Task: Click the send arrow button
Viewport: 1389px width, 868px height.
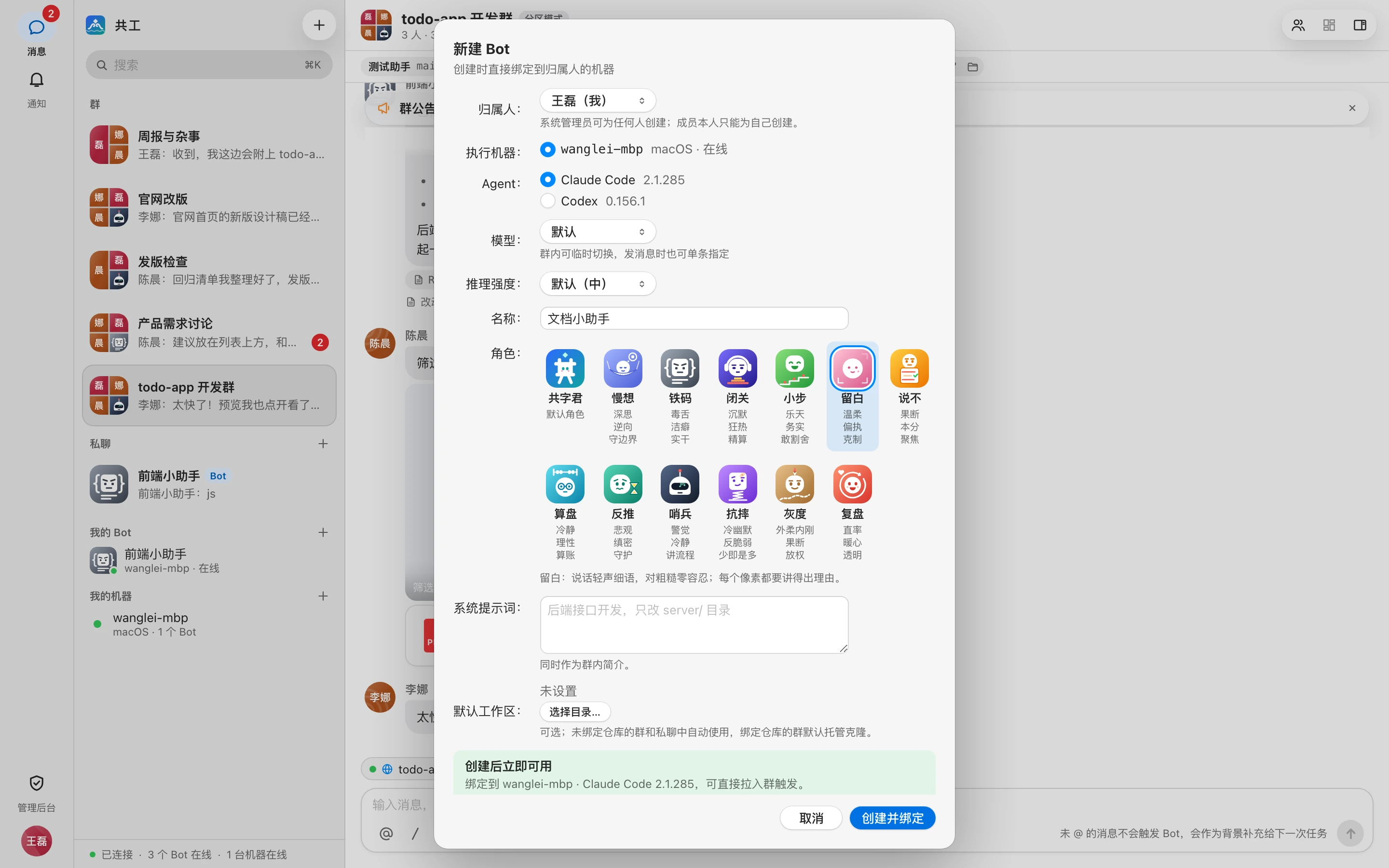Action: [x=1350, y=833]
